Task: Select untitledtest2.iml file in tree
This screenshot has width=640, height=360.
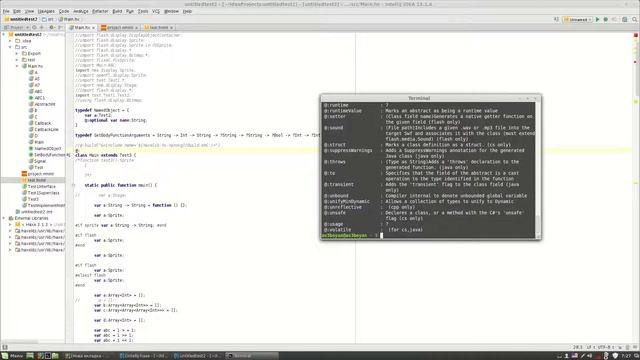Action: click(34, 212)
